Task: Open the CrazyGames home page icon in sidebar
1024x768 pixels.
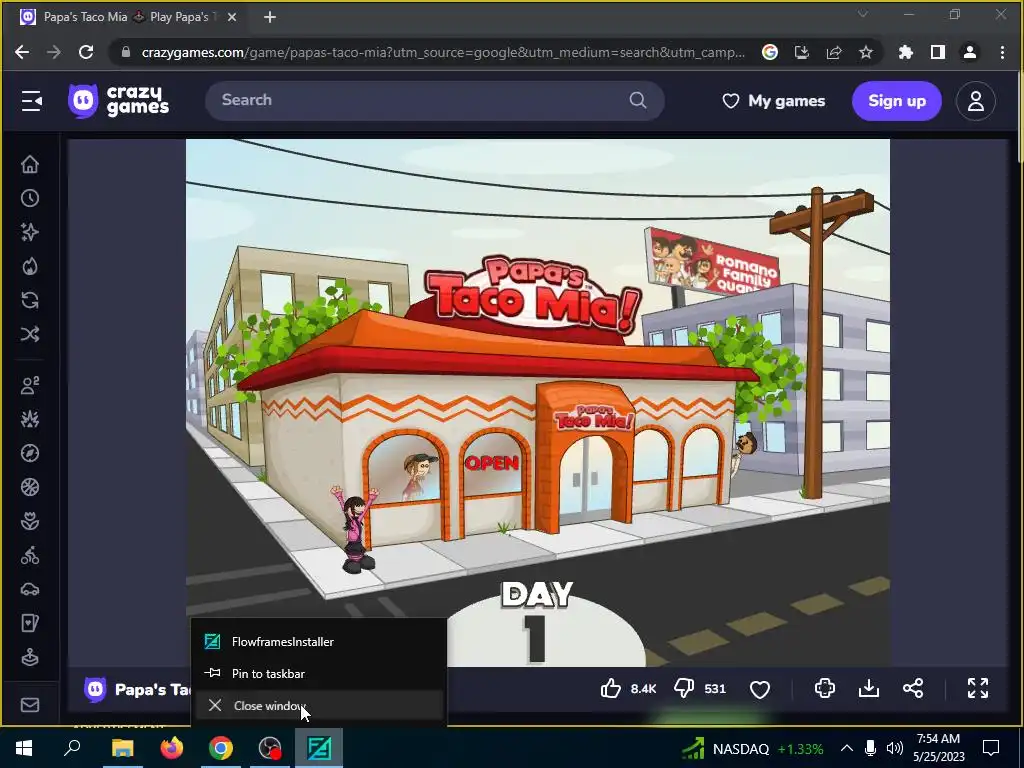Action: click(x=30, y=165)
